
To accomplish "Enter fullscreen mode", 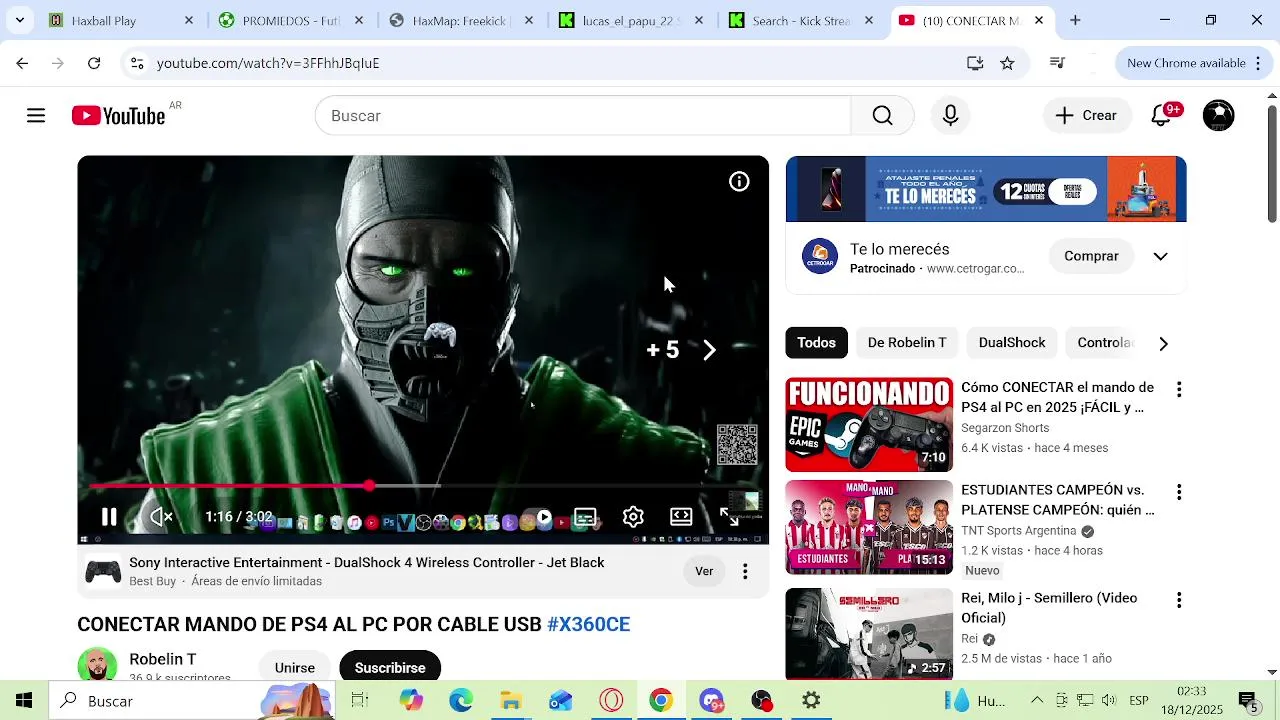I will coord(729,517).
